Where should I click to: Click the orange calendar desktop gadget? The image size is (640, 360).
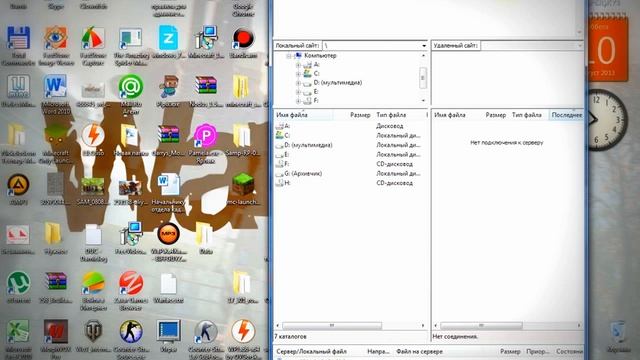click(x=608, y=49)
